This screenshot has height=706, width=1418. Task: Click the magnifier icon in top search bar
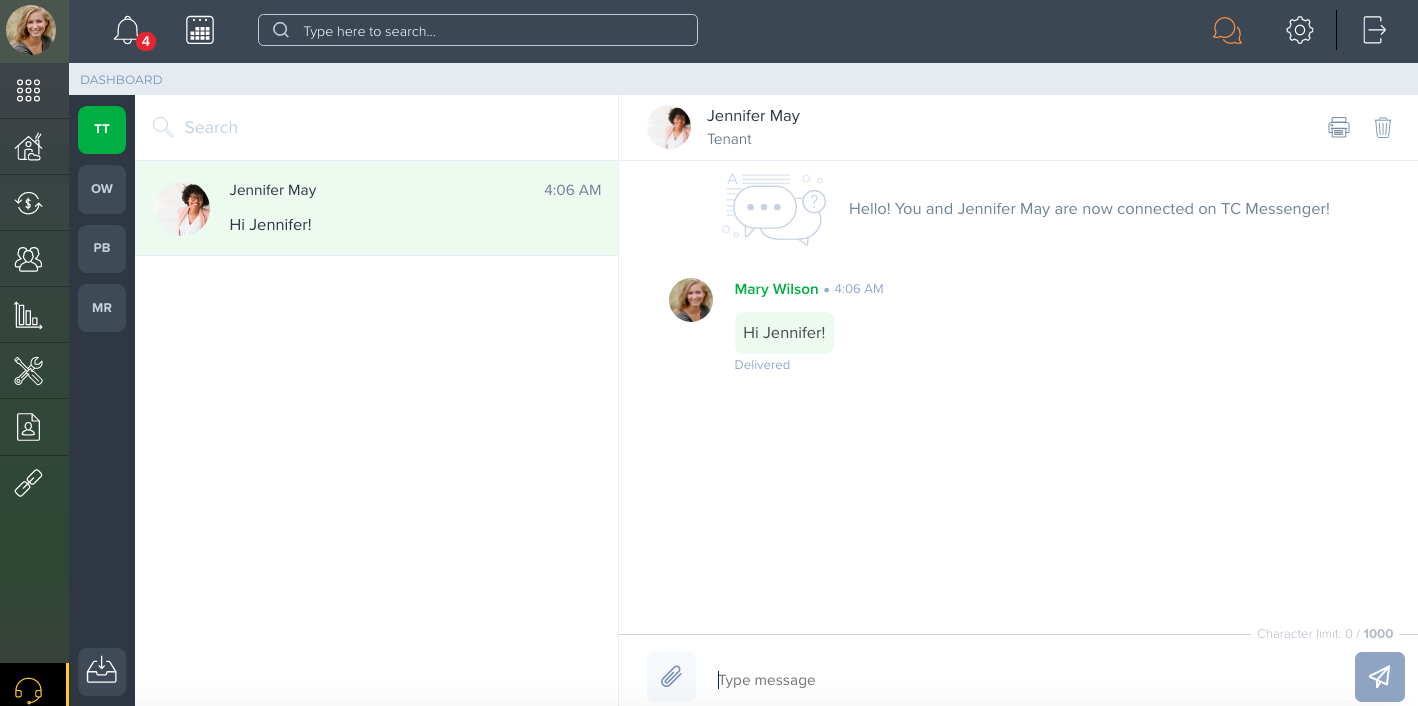[x=281, y=30]
